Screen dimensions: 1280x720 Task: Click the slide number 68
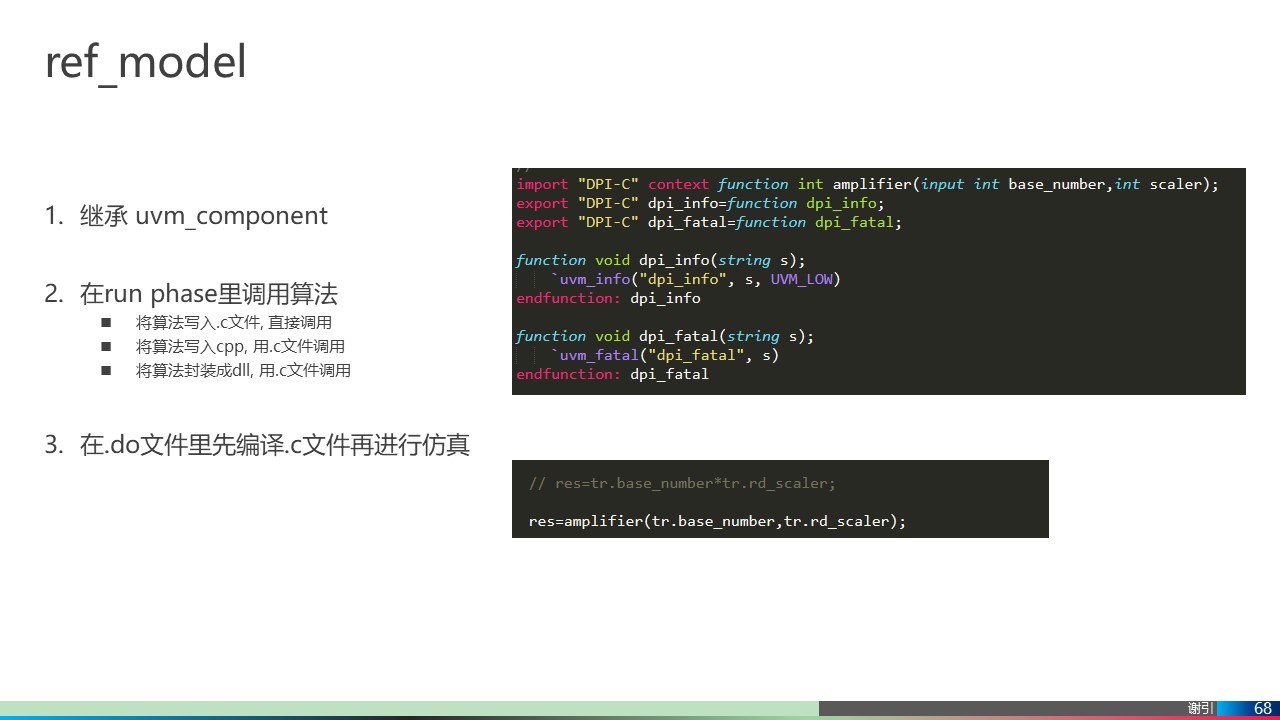coord(1262,707)
